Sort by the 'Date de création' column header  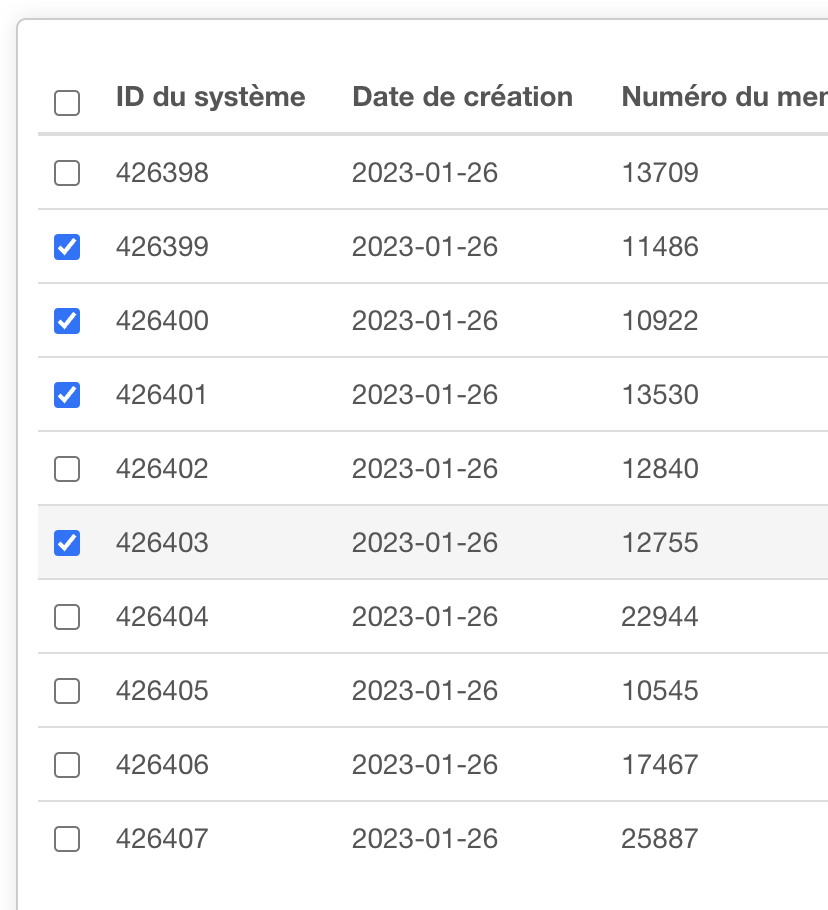click(462, 97)
